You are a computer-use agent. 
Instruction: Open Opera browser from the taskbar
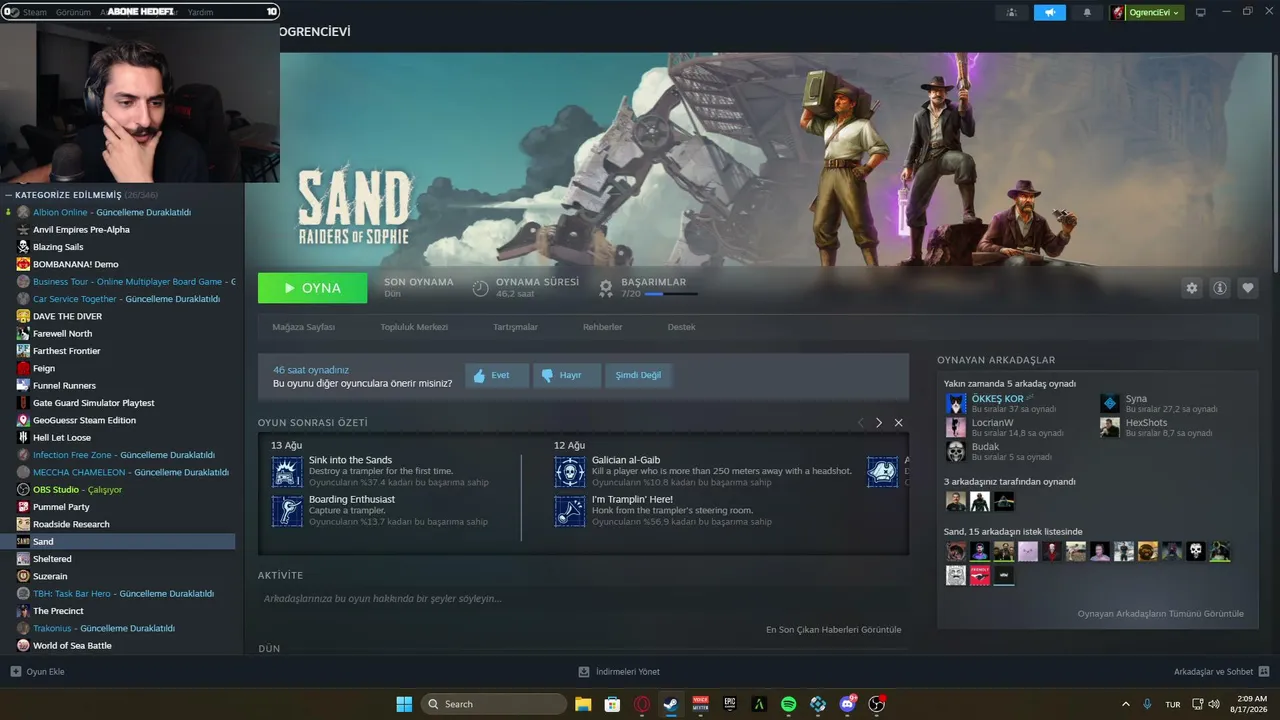click(642, 704)
